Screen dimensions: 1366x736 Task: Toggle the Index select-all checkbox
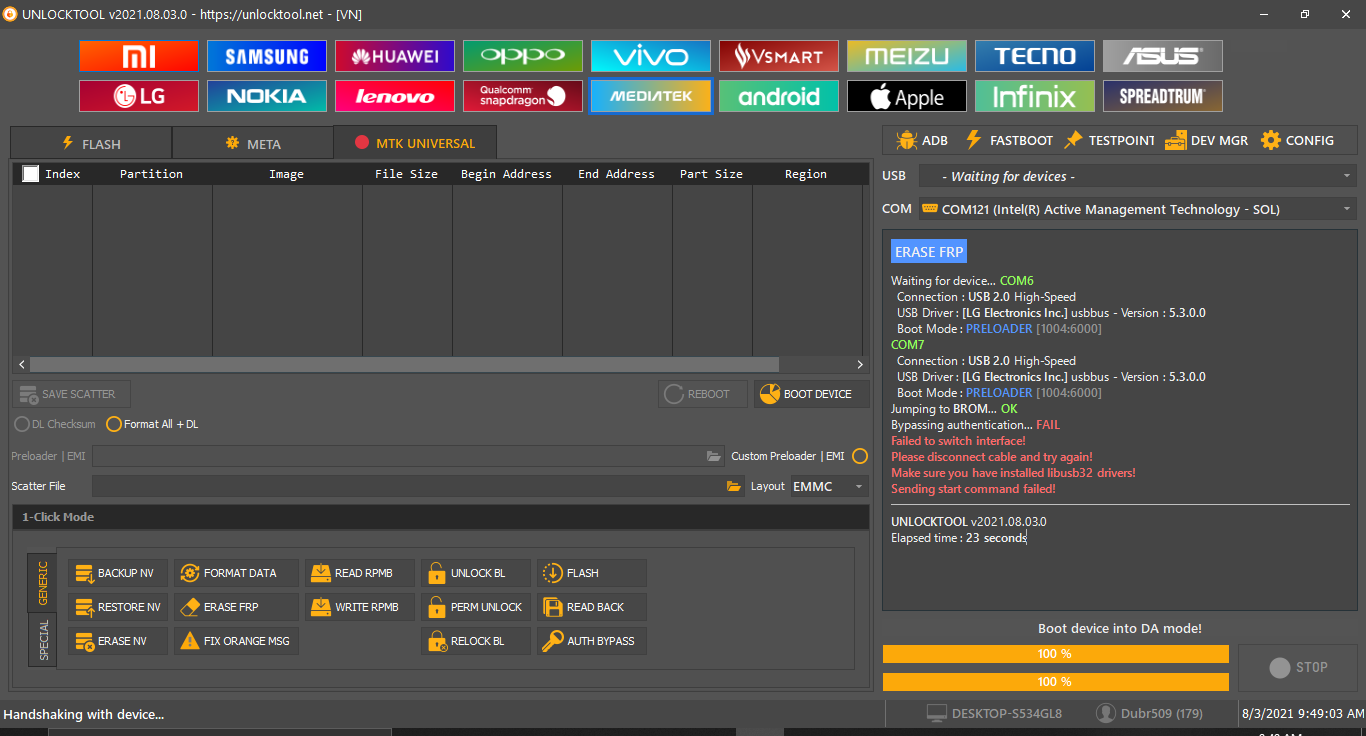pos(31,174)
